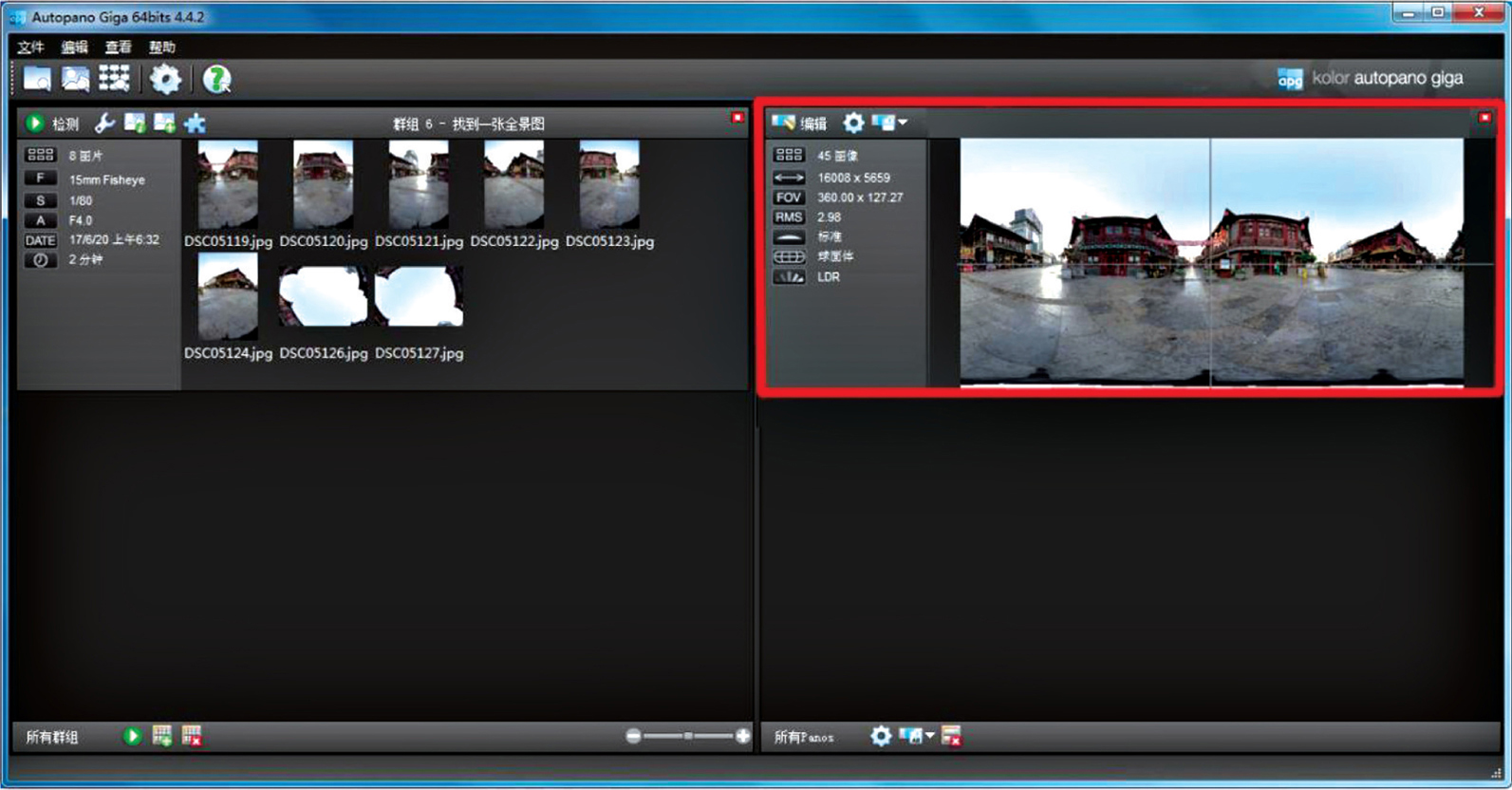1512x790 pixels.
Task: Select thumbnail DSC05122.jpg
Action: [x=513, y=184]
